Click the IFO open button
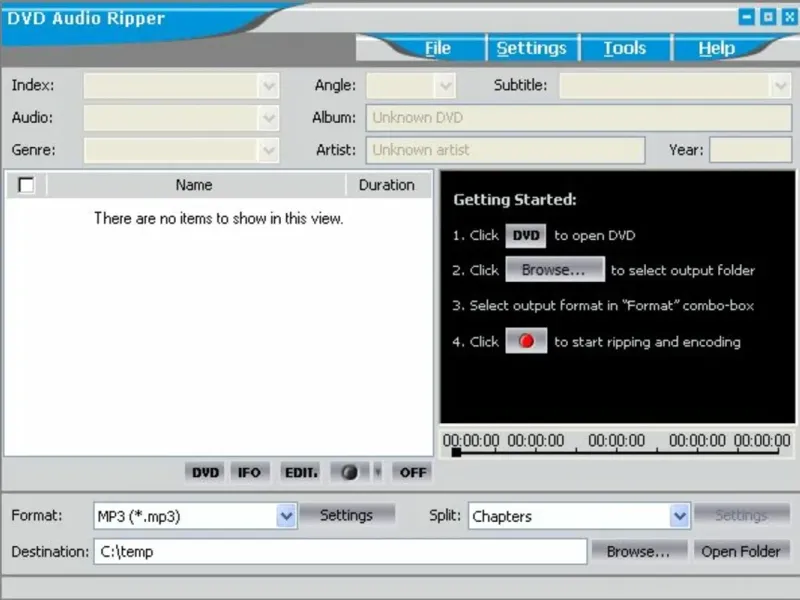Screen dimensions: 800x600 click(249, 472)
